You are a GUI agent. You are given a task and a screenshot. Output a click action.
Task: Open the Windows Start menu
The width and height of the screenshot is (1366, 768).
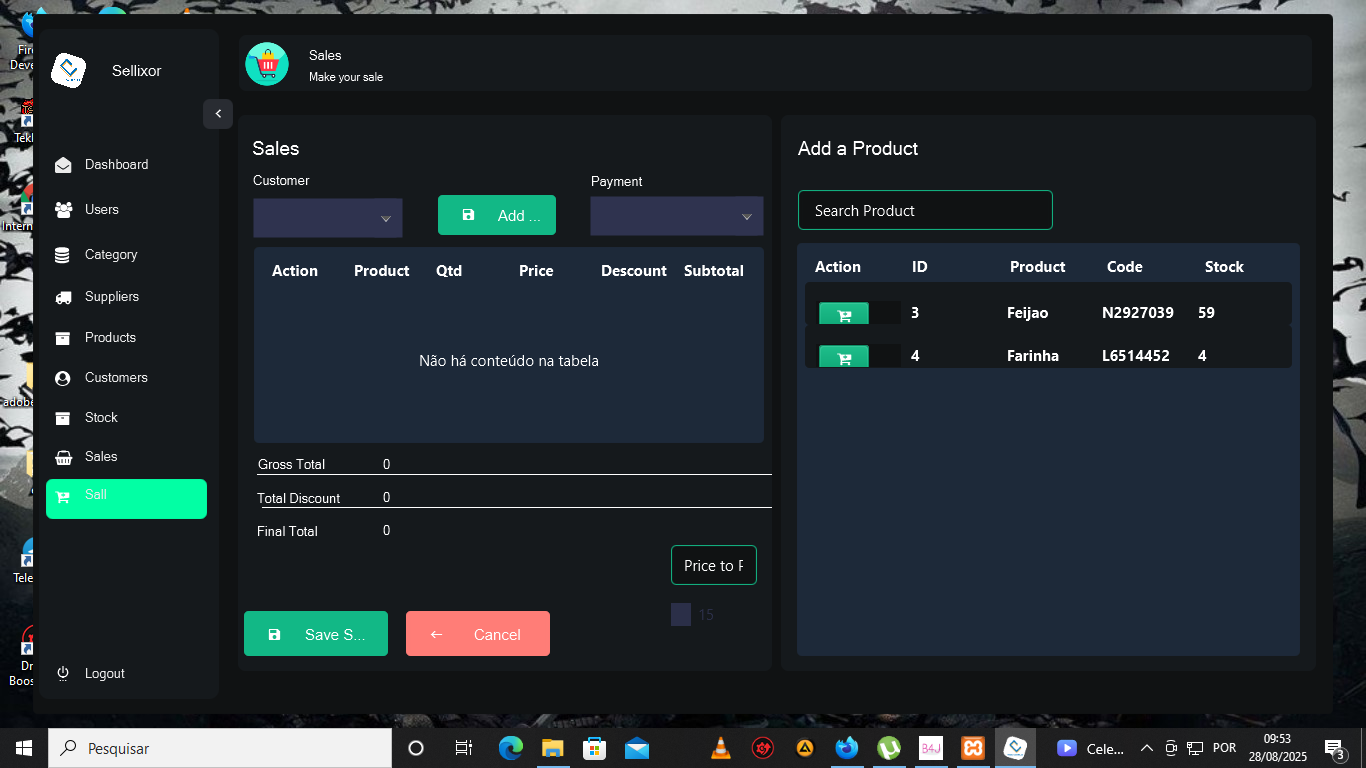click(24, 748)
